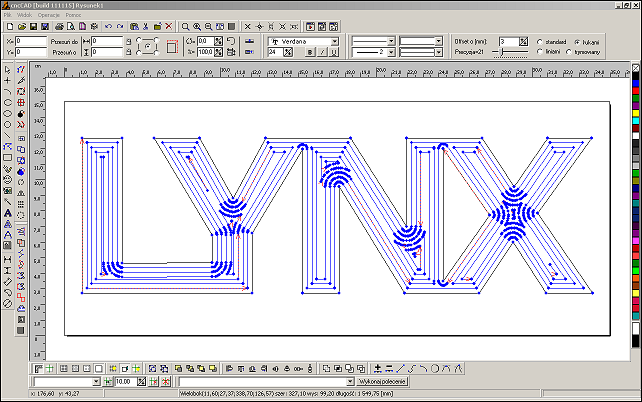This screenshot has height=402, width=642.
Task: Choose the rectangle drawing tool
Action: point(7,158)
